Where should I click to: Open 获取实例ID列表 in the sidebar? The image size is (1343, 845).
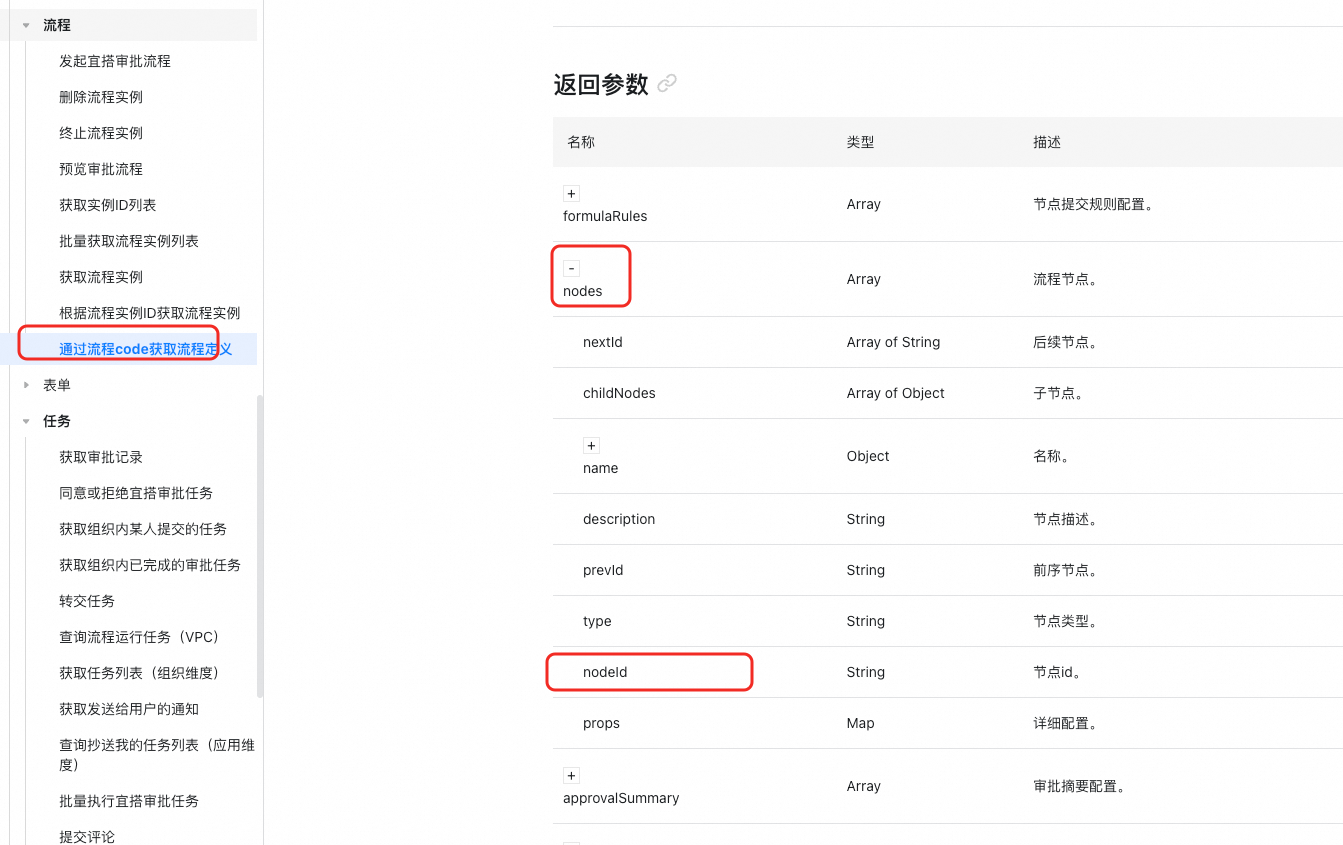(108, 205)
